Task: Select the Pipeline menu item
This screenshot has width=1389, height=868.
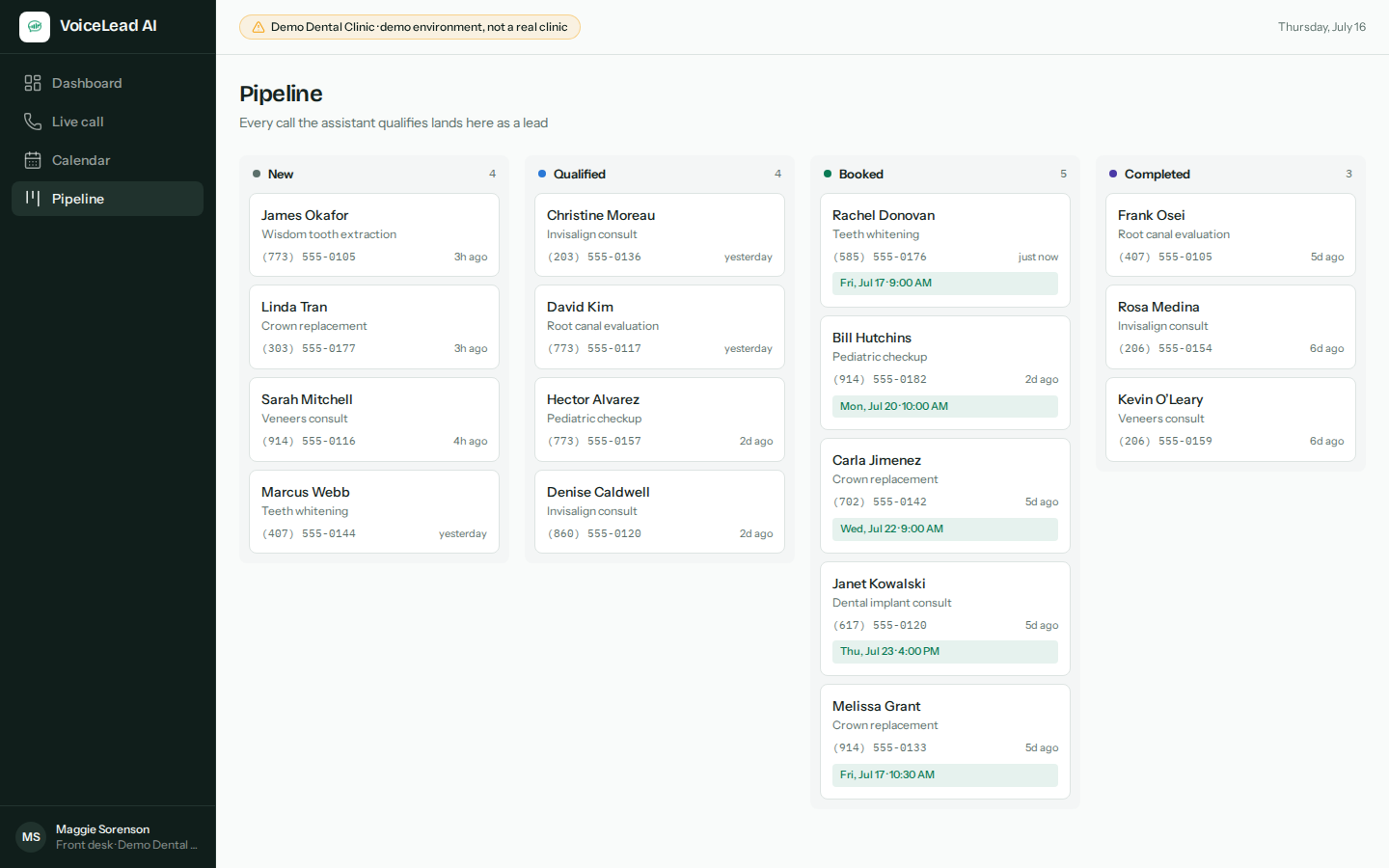Action: pos(107,199)
